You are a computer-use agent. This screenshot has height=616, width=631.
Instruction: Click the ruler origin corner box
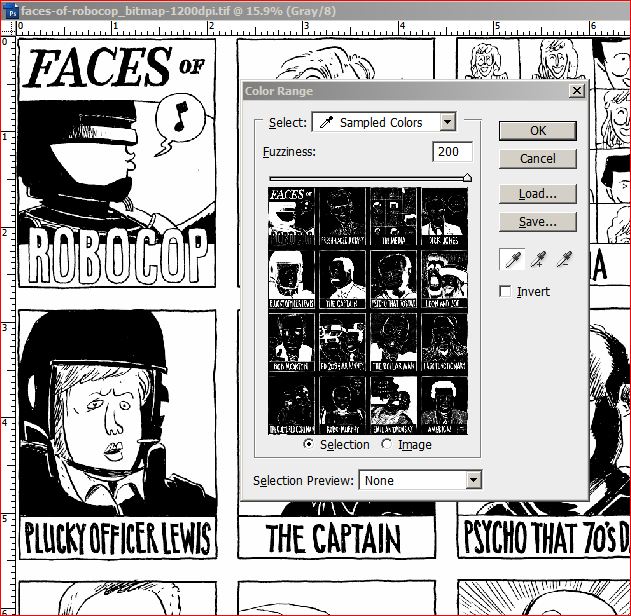[8, 28]
